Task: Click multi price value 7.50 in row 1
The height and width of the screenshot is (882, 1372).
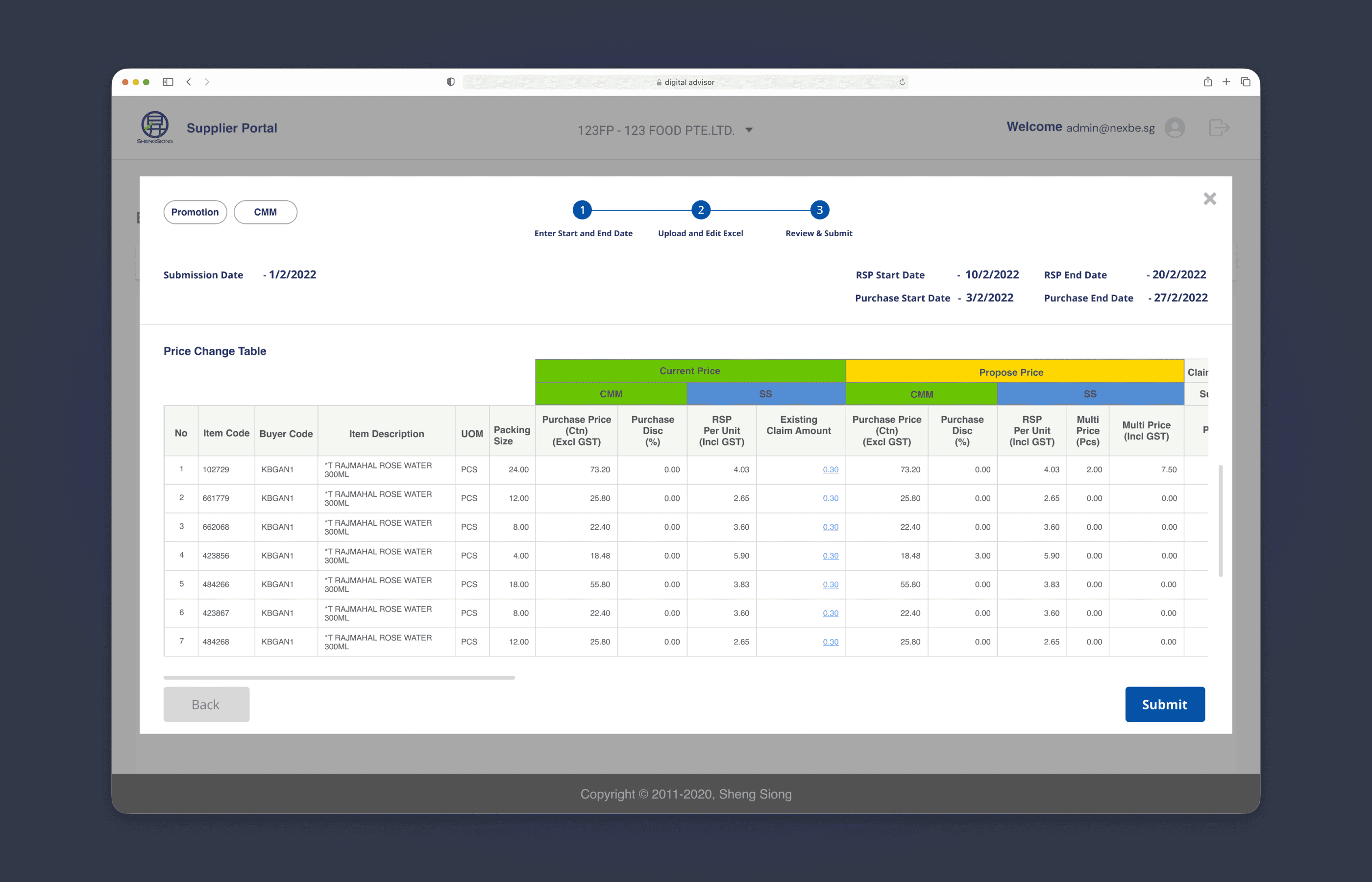Action: (1169, 469)
